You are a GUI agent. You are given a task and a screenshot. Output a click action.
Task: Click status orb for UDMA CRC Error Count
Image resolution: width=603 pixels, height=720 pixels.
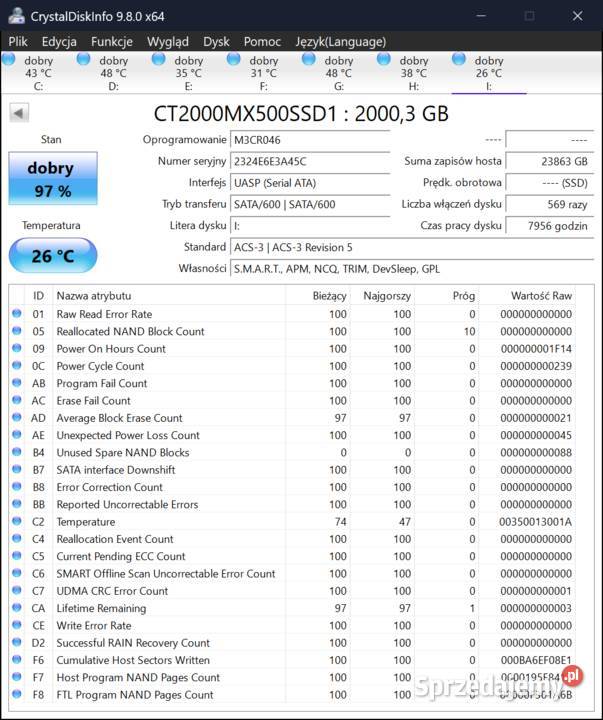click(17, 590)
